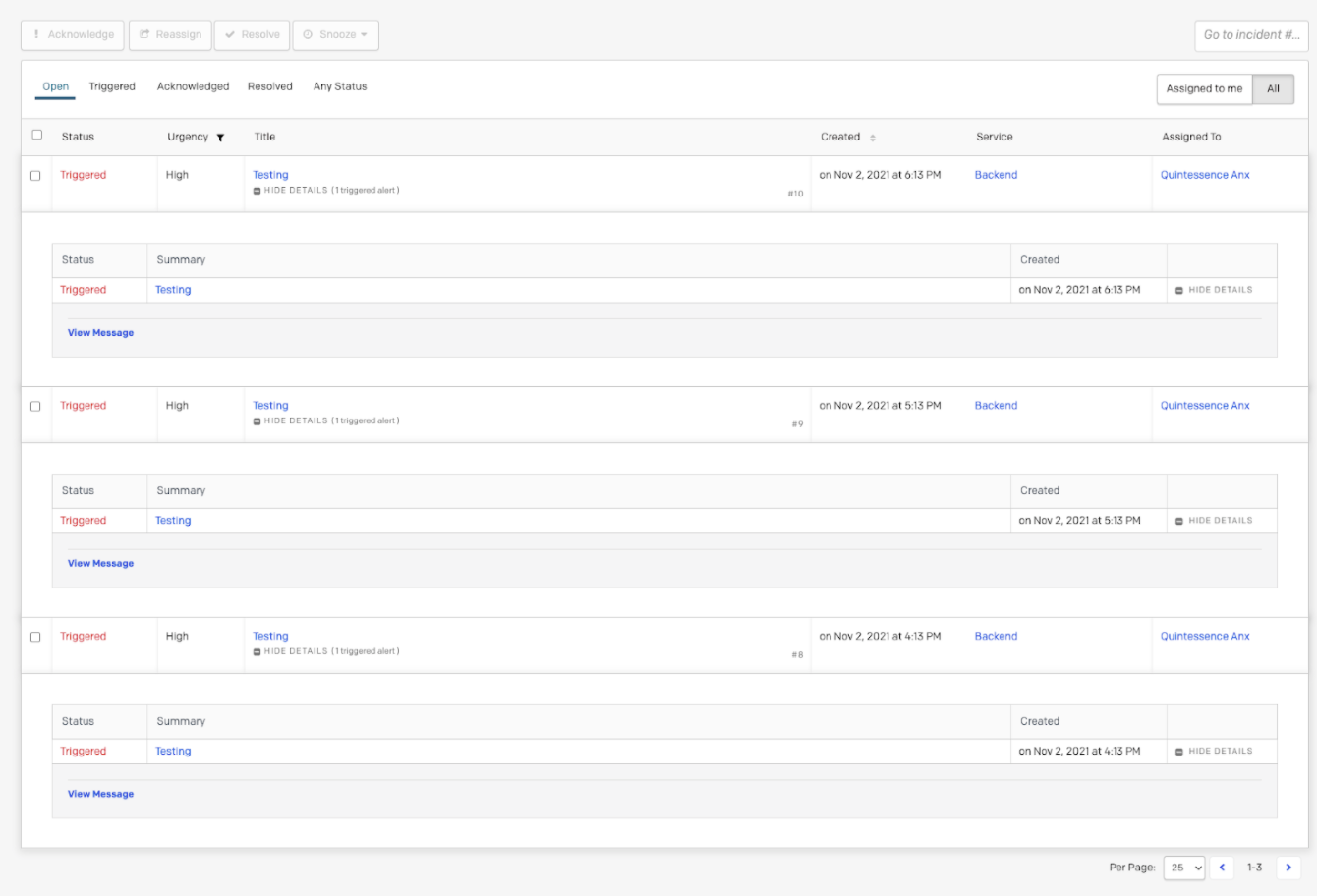Switch to the Resolved tab
This screenshot has height=896, width=1317.
269,86
